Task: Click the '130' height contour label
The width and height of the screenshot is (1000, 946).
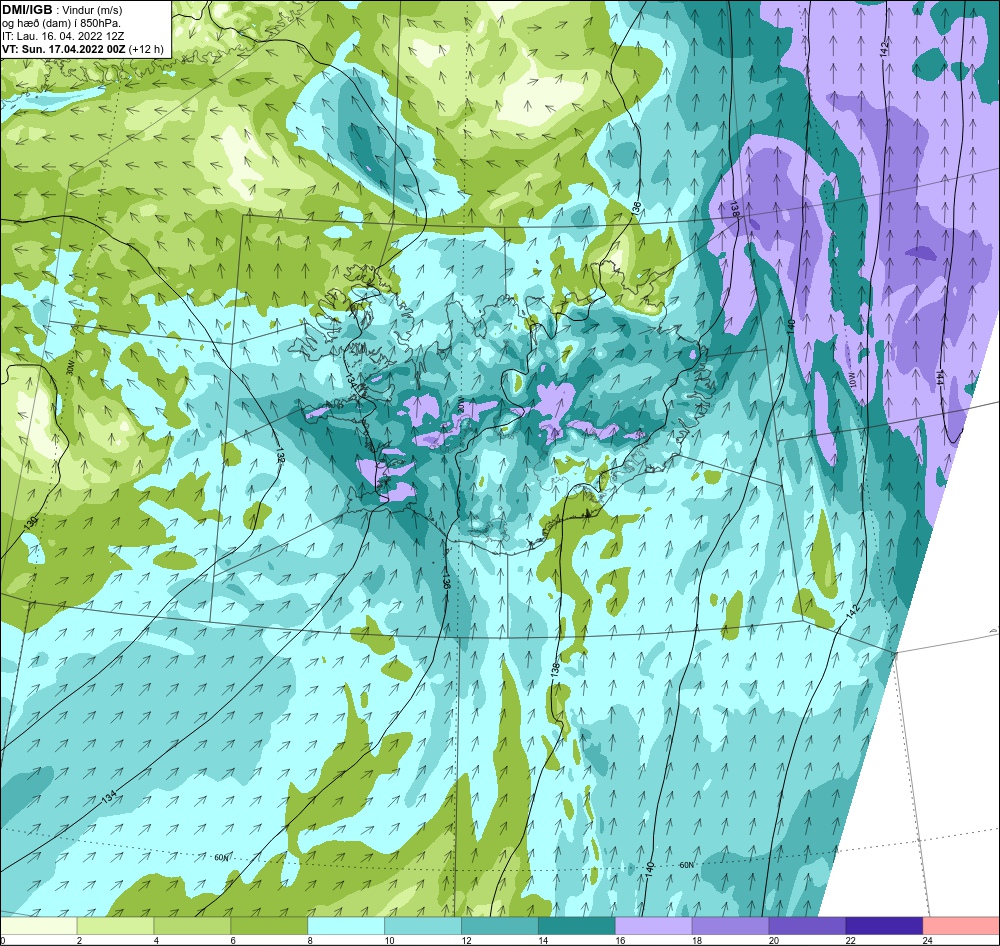Action: tap(31, 522)
